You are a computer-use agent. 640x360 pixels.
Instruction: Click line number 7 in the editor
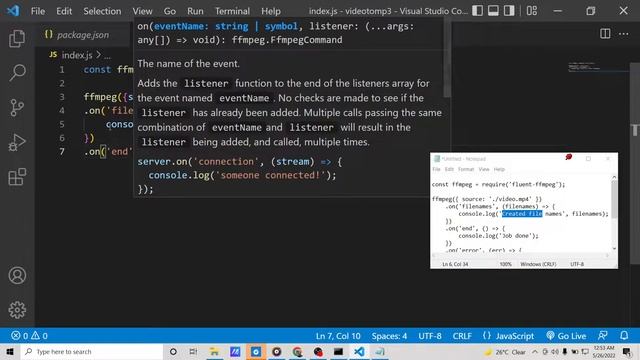62,152
